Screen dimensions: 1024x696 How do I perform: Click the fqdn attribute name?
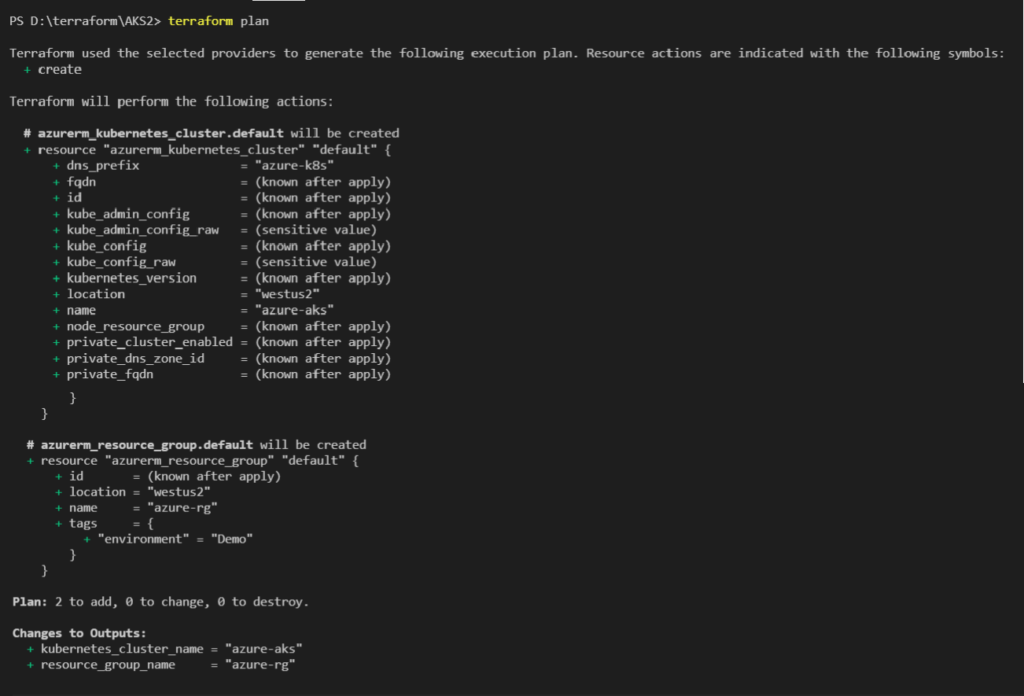point(82,182)
